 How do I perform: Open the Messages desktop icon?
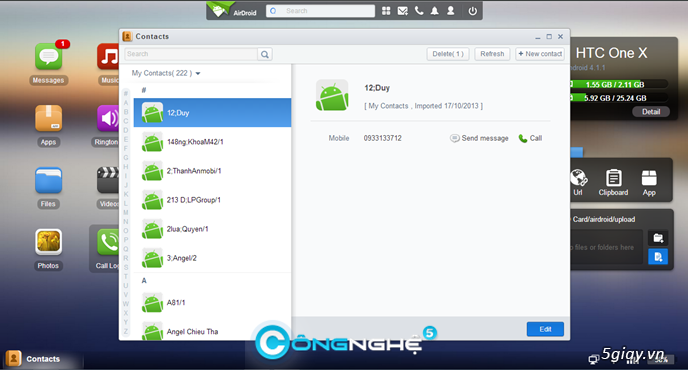point(49,57)
